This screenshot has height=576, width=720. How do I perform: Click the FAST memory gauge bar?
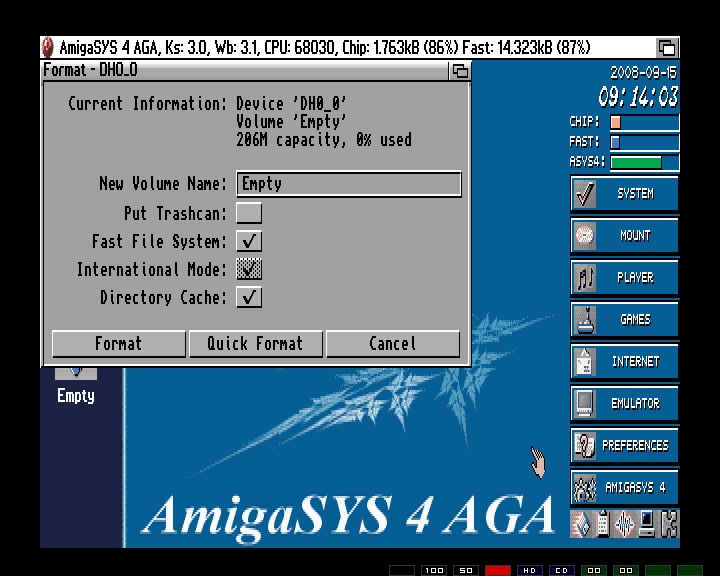645,142
